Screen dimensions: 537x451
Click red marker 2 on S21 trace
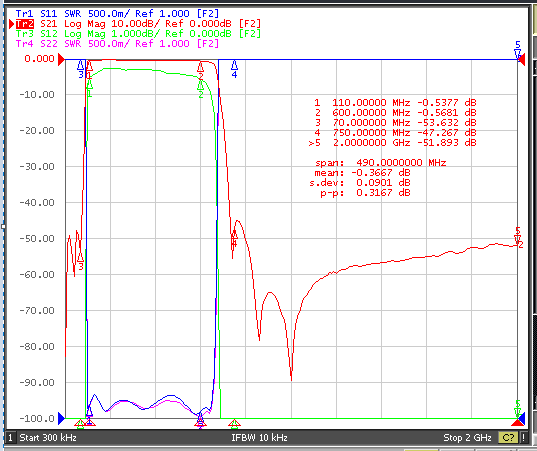[x=201, y=67]
